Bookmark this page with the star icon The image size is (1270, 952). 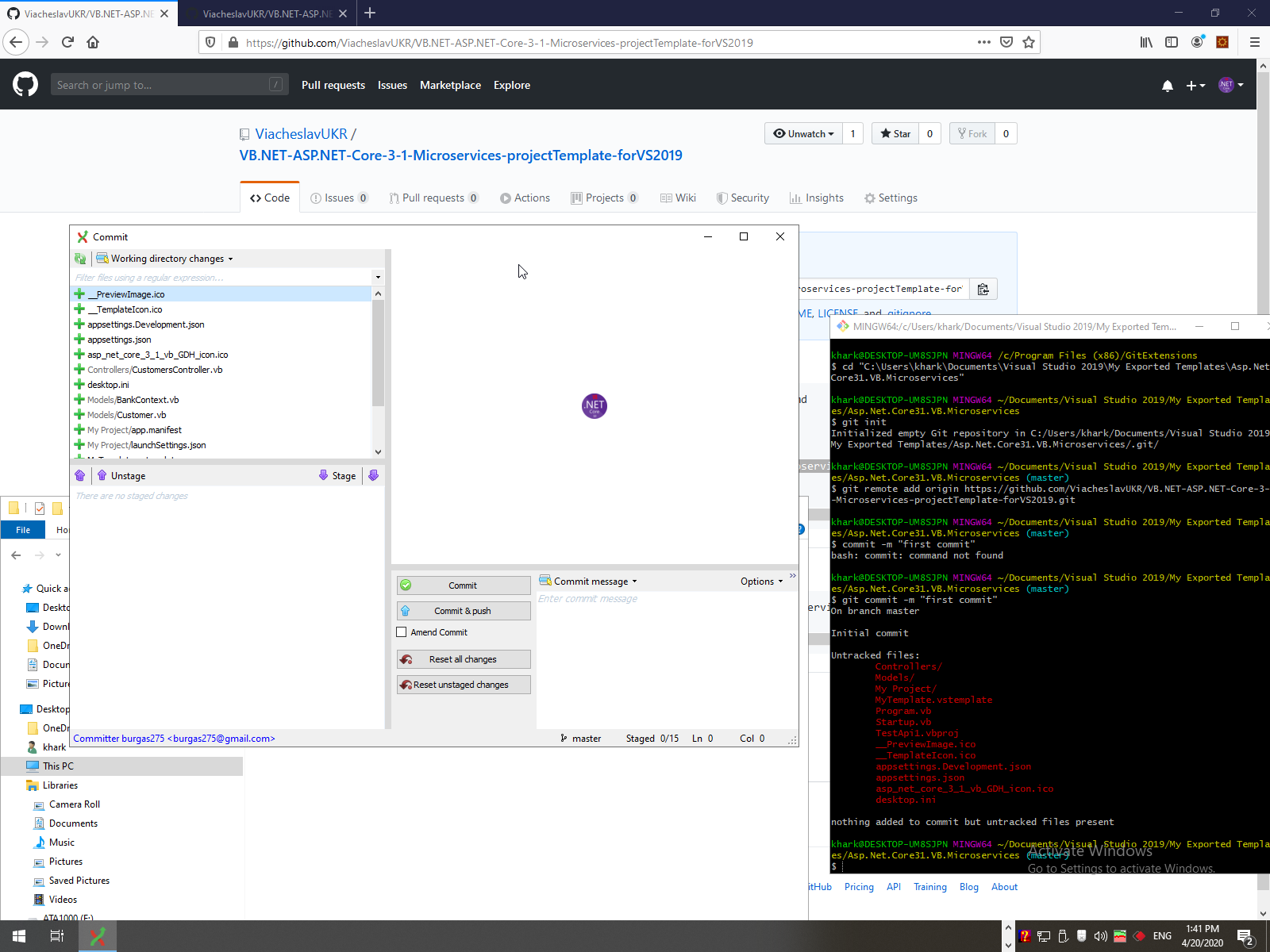click(x=1029, y=42)
